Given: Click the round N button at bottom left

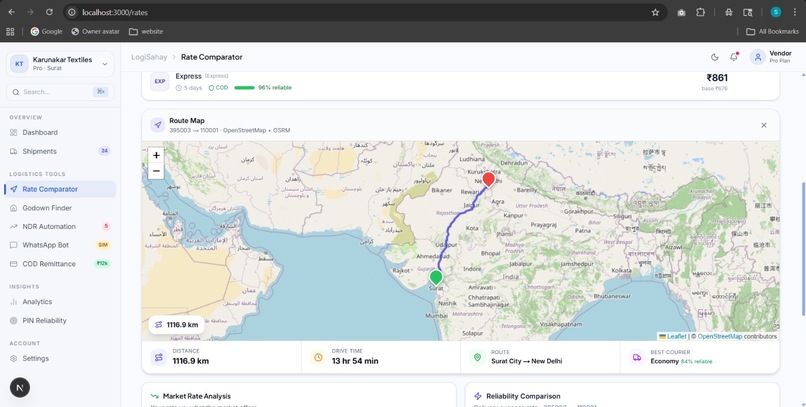Looking at the screenshot, I should click(20, 387).
